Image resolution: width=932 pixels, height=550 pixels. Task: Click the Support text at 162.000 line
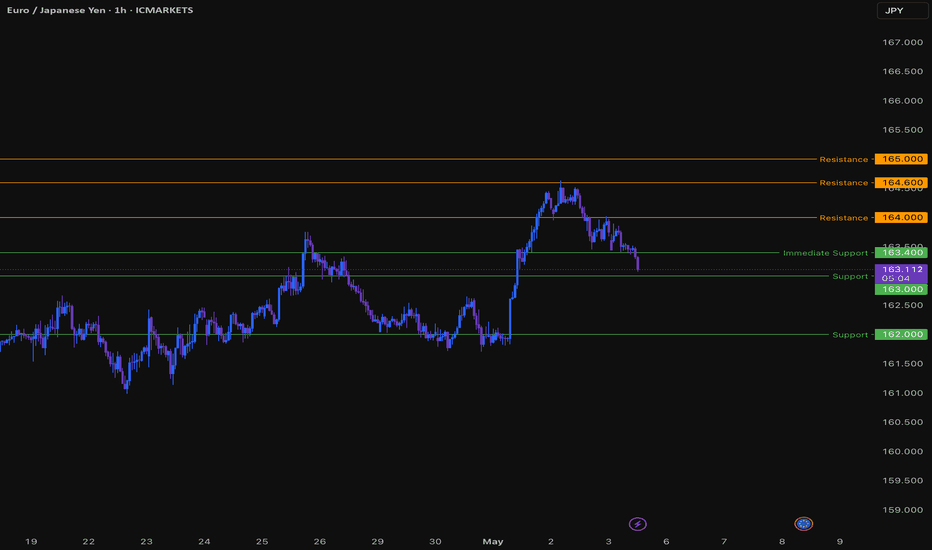[x=850, y=335]
